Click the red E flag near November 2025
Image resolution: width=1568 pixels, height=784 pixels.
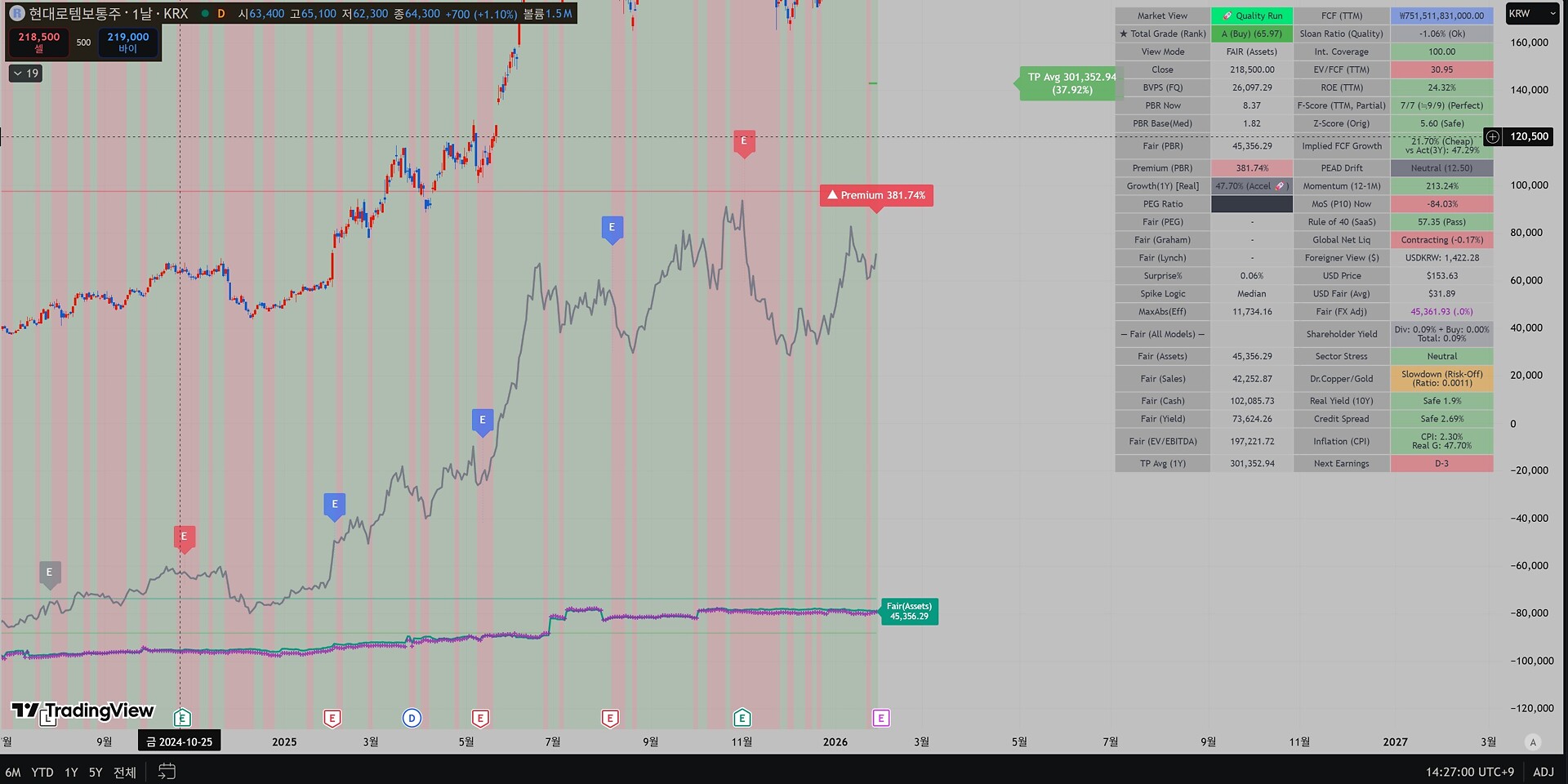[x=744, y=143]
